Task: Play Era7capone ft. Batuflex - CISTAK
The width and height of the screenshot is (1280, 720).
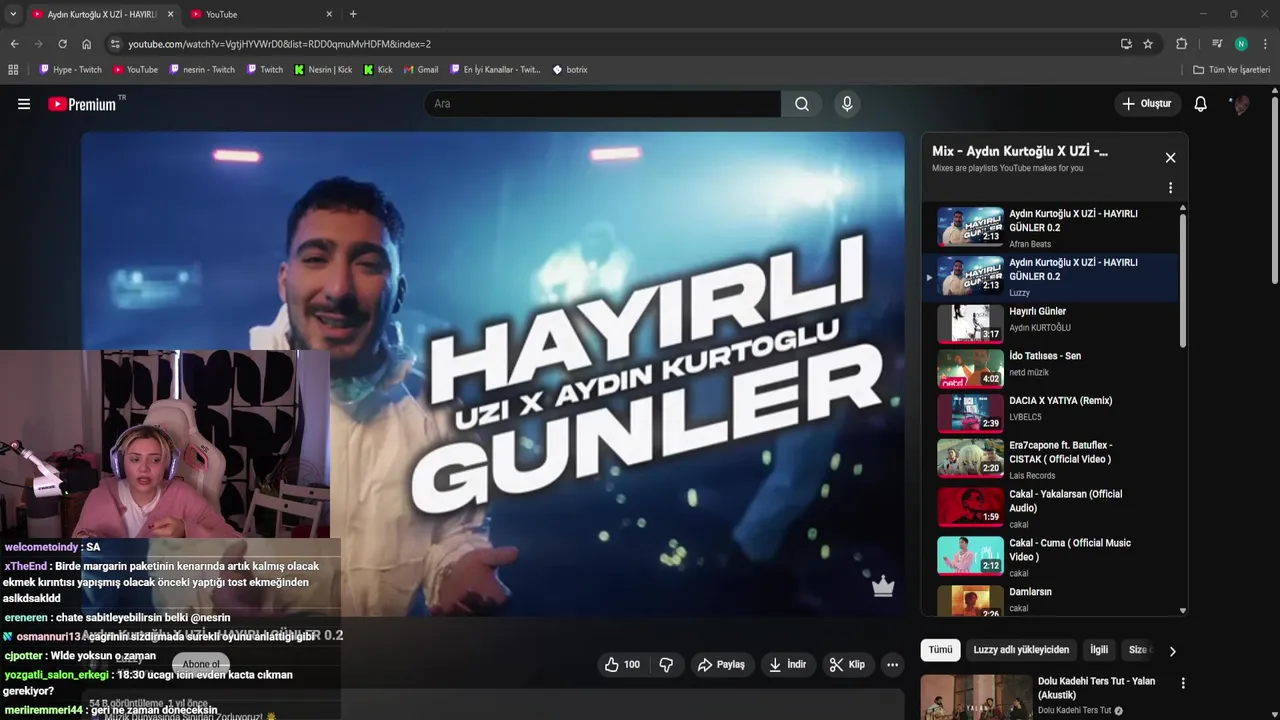Action: click(1050, 459)
